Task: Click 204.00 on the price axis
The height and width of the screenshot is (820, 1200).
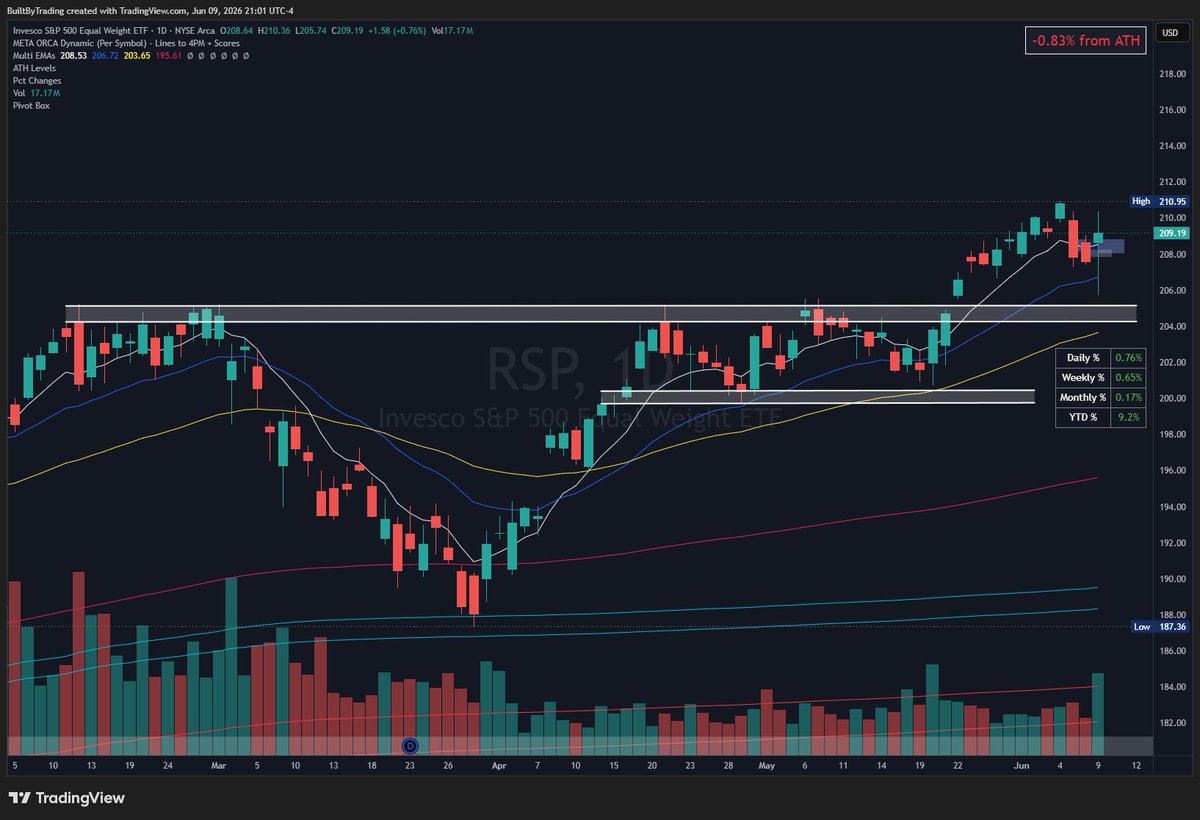Action: pos(1173,326)
